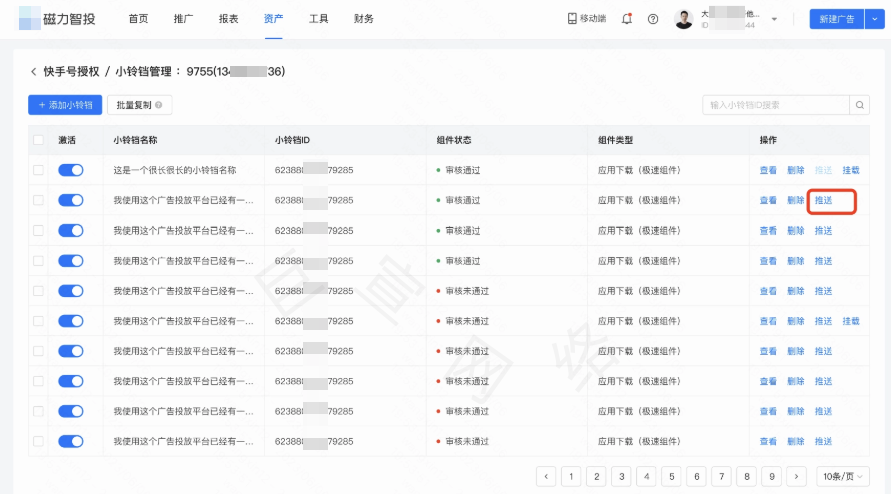Open the 工具 menu
The image size is (891, 494).
[318, 19]
